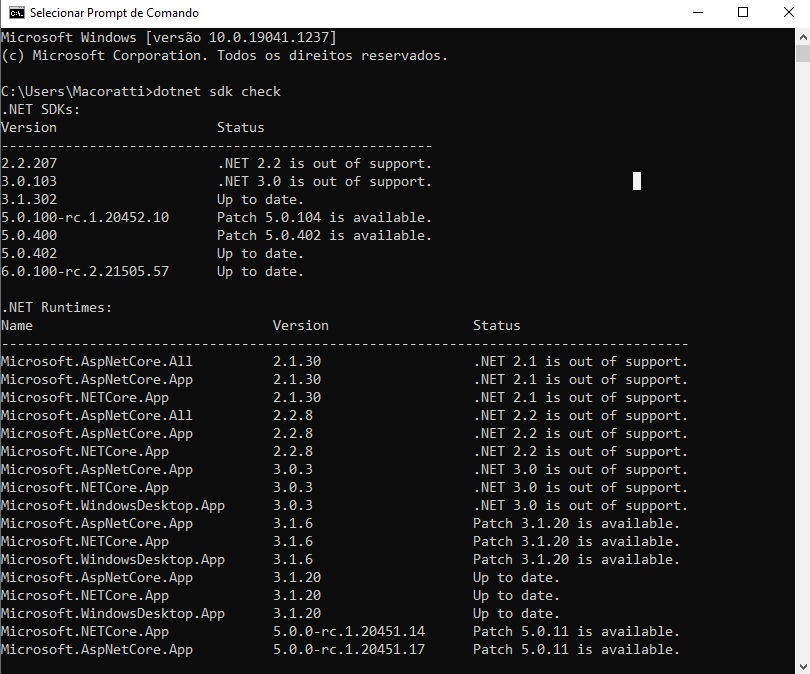Click the scrollbar down arrow
This screenshot has width=810, height=674.
pos(803,666)
